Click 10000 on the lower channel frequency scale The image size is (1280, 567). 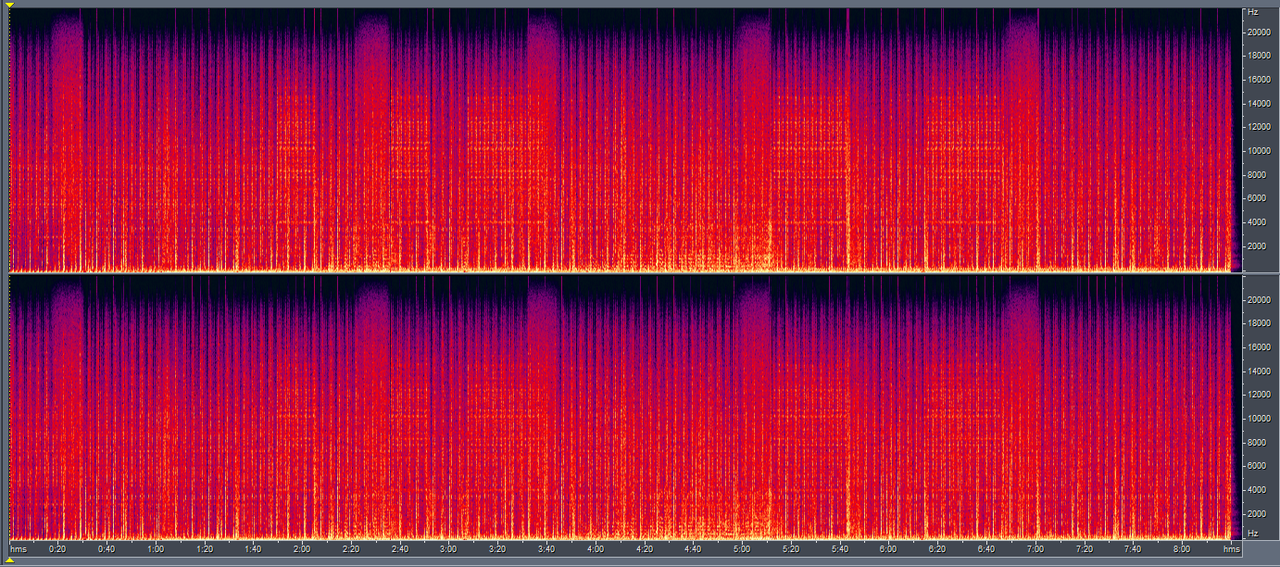tap(1258, 418)
